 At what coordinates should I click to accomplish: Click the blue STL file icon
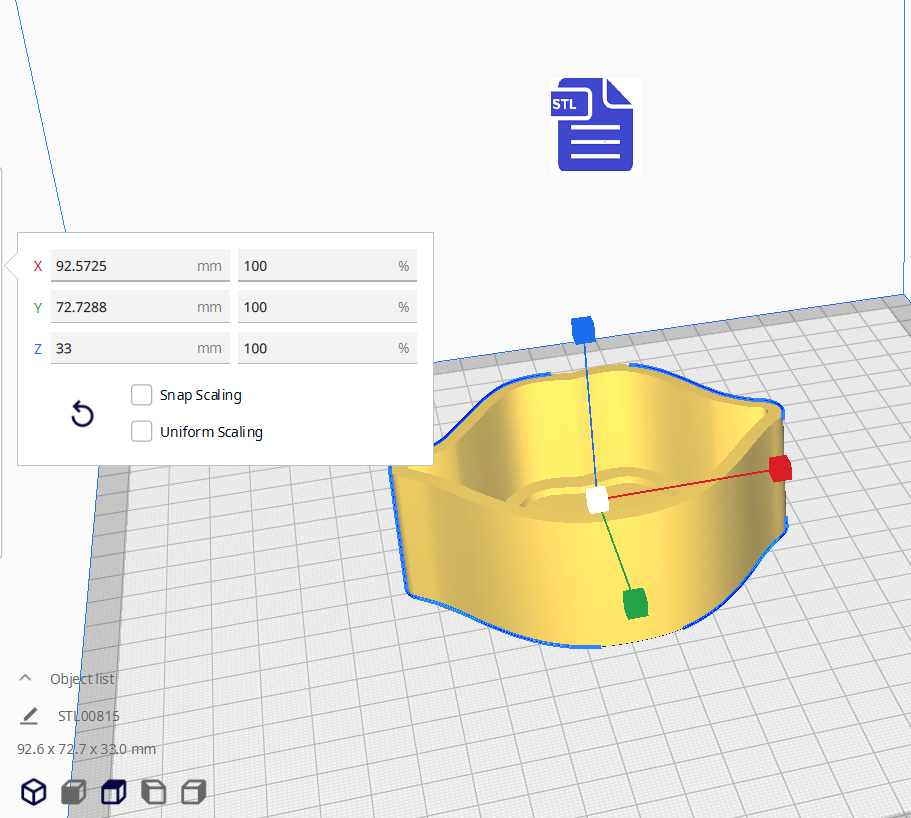[594, 125]
